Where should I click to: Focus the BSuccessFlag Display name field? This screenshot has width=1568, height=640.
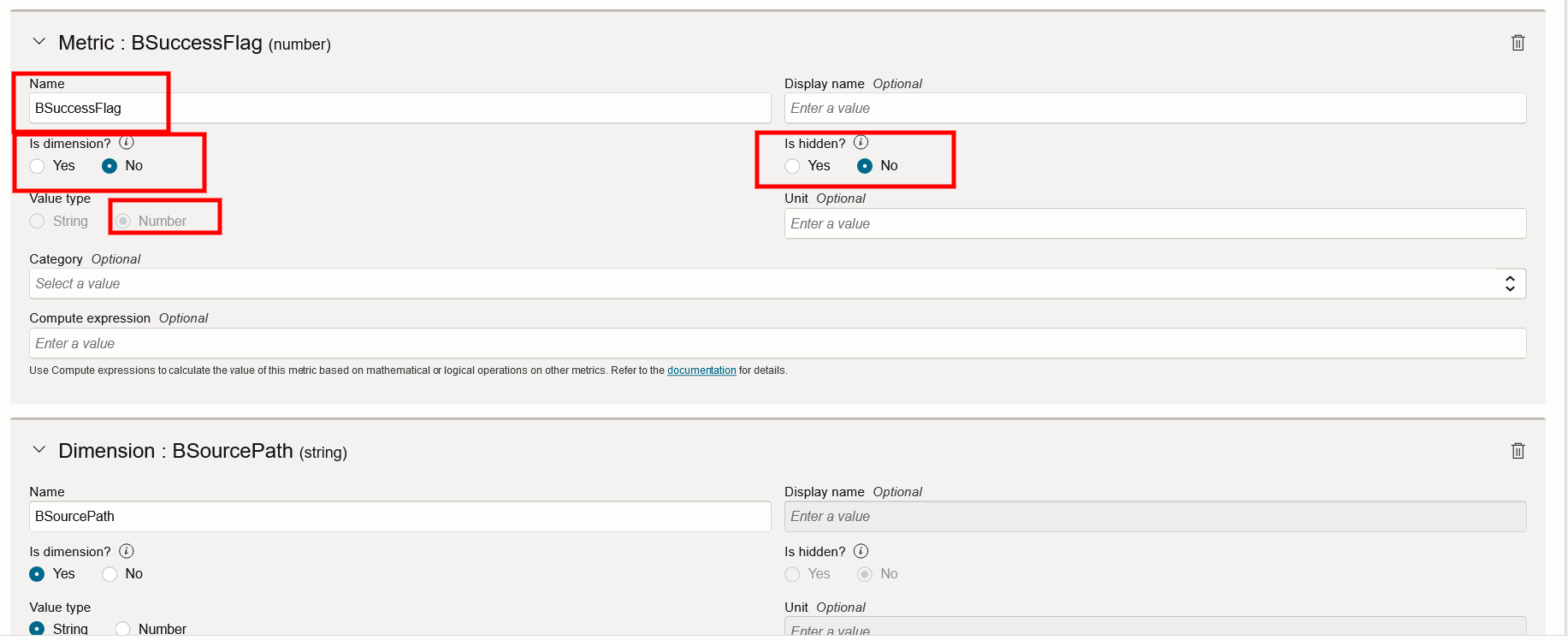[x=1155, y=109]
